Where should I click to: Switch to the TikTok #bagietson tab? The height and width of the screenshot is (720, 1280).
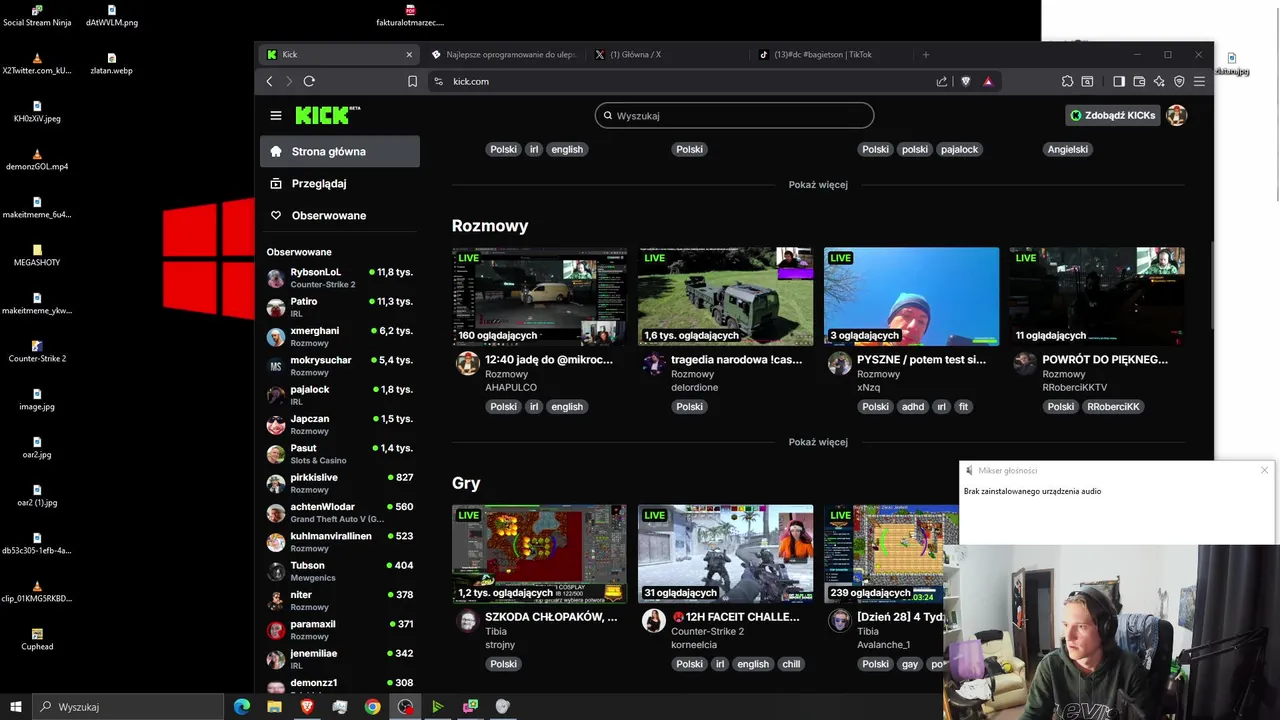coord(830,54)
